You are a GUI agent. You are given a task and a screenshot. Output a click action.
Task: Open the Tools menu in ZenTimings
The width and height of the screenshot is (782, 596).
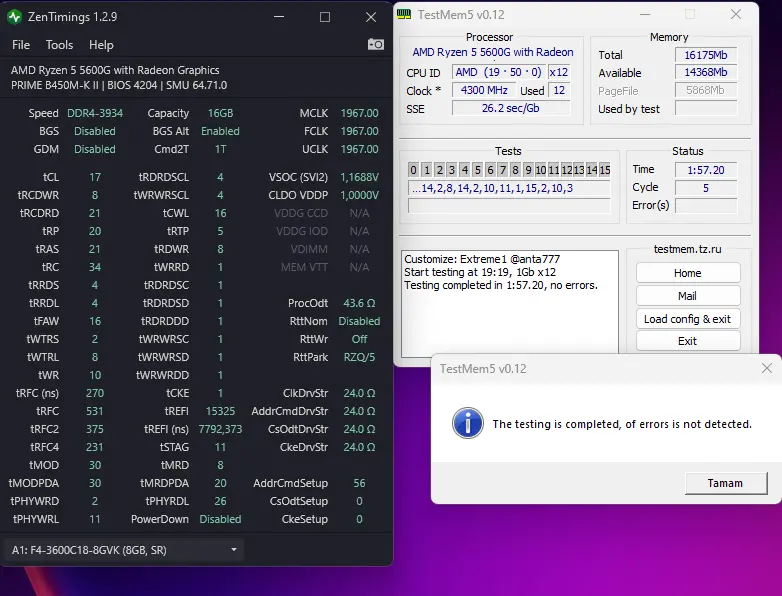(59, 45)
